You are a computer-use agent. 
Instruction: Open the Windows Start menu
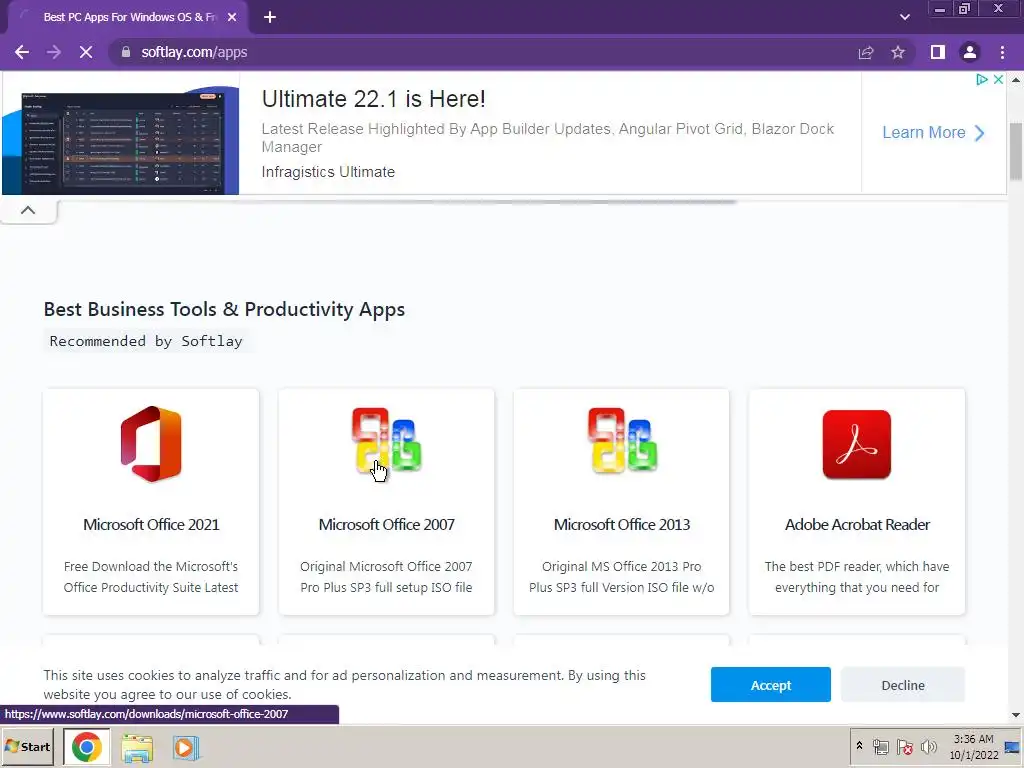[27, 746]
